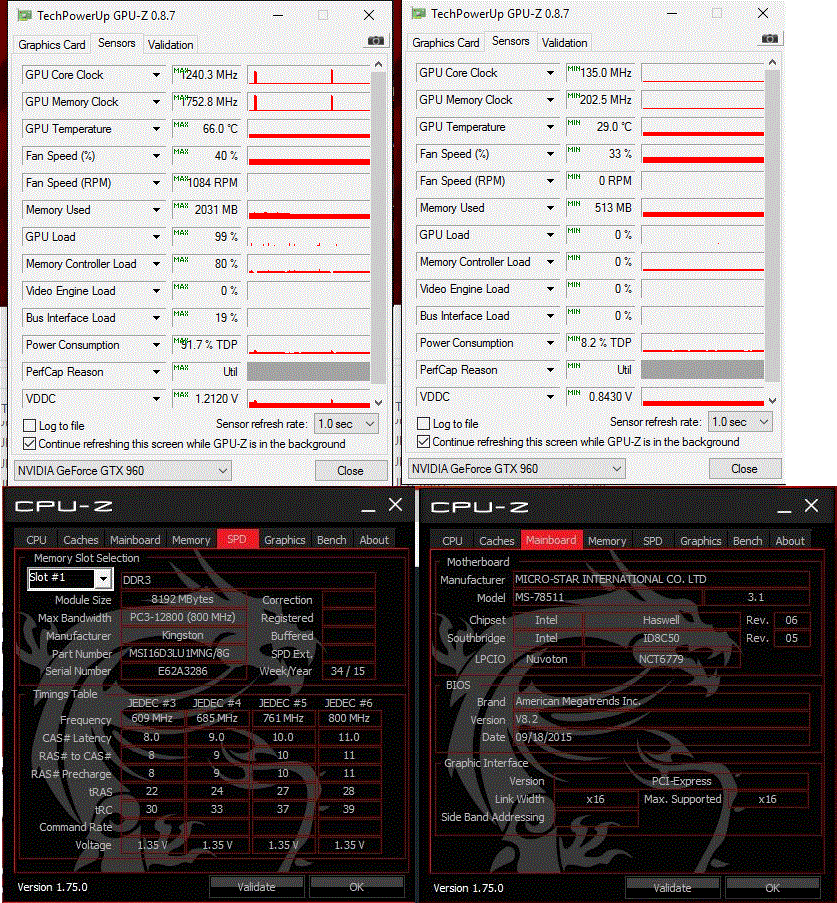The width and height of the screenshot is (837, 903).
Task: Open the Bench tab in the SPD CPU-Z window
Action: (332, 540)
